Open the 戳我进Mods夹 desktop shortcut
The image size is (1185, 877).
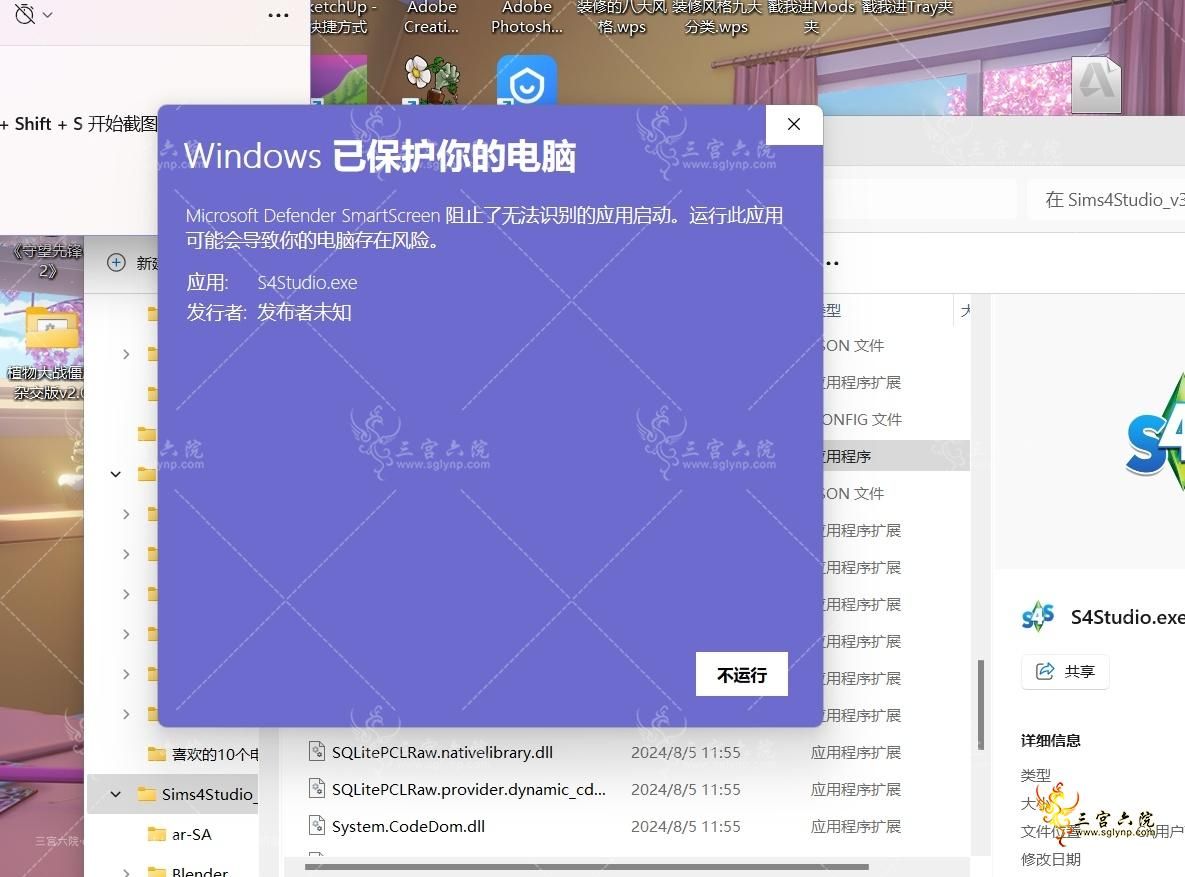pos(811,17)
